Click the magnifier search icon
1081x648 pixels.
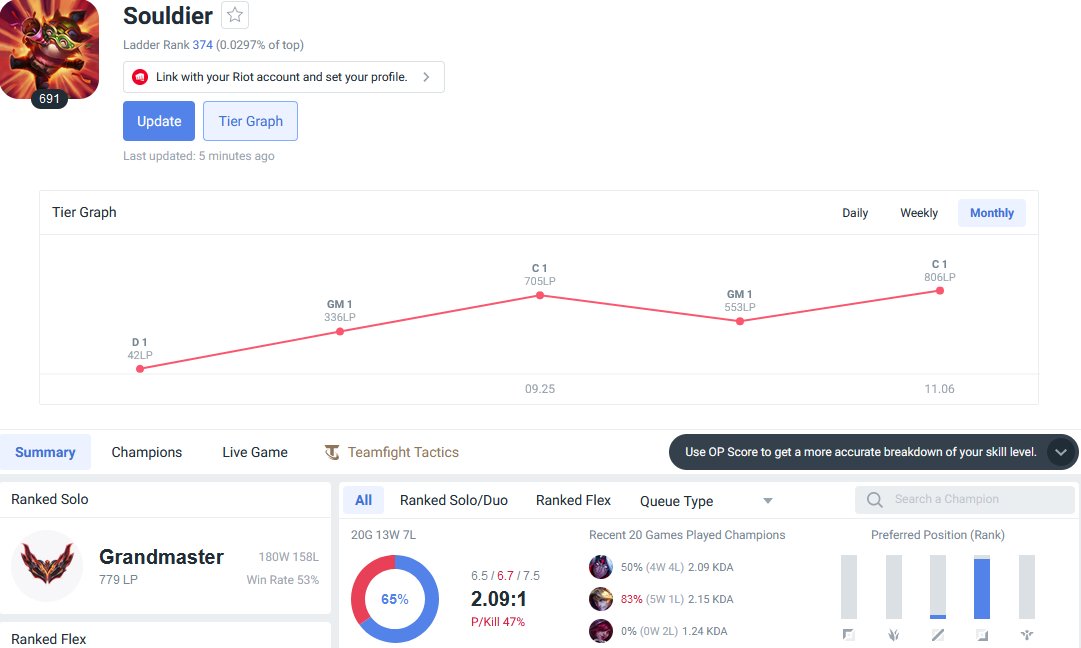pos(875,500)
